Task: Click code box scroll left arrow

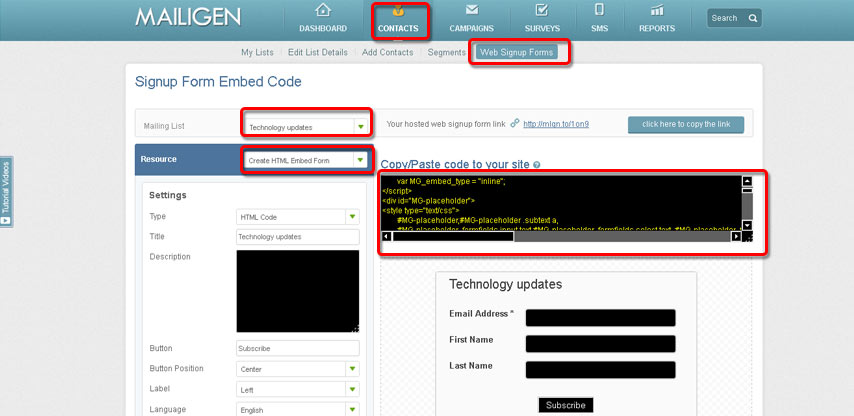Action: pyautogui.click(x=387, y=236)
